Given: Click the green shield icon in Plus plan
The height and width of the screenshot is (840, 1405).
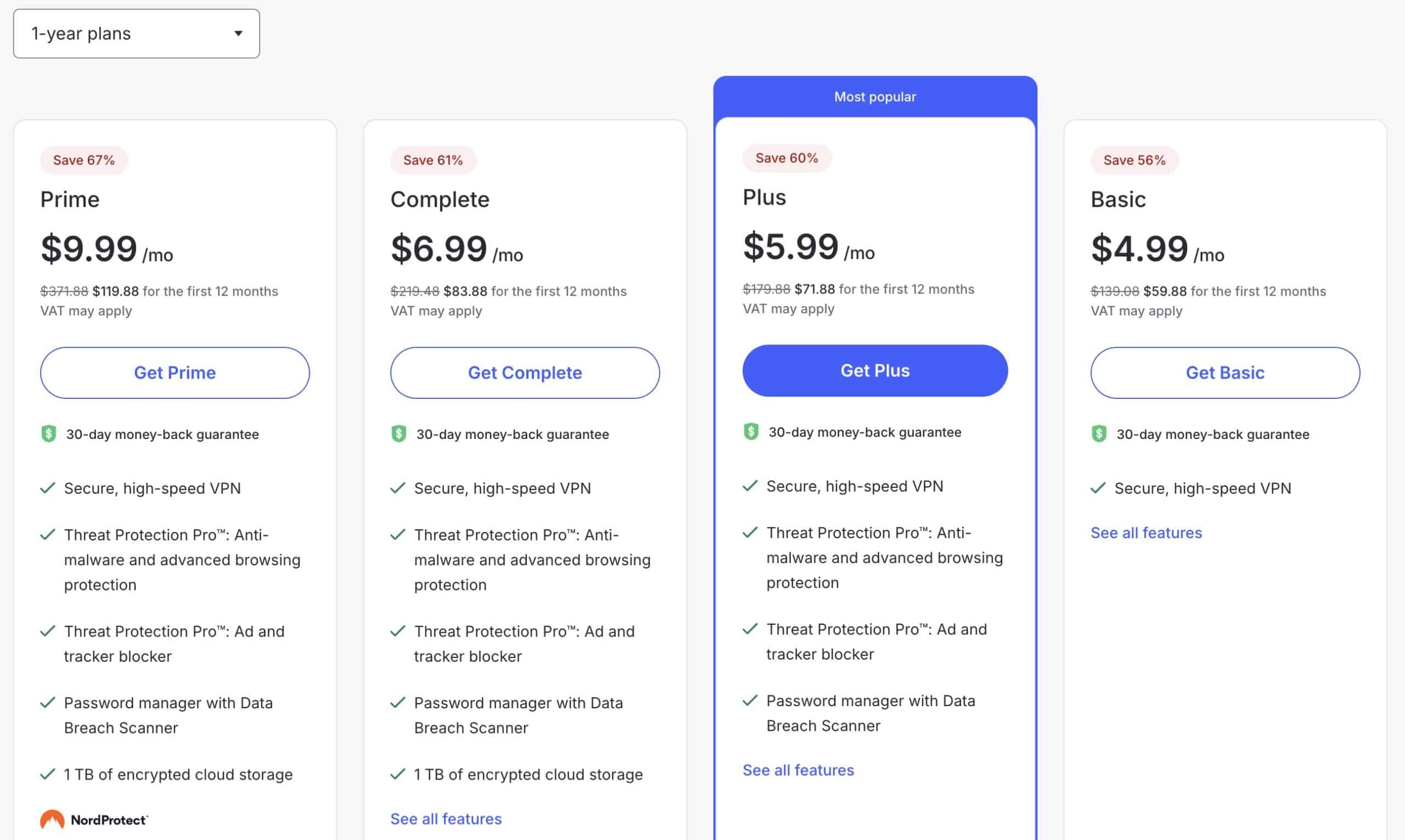Looking at the screenshot, I should (751, 431).
